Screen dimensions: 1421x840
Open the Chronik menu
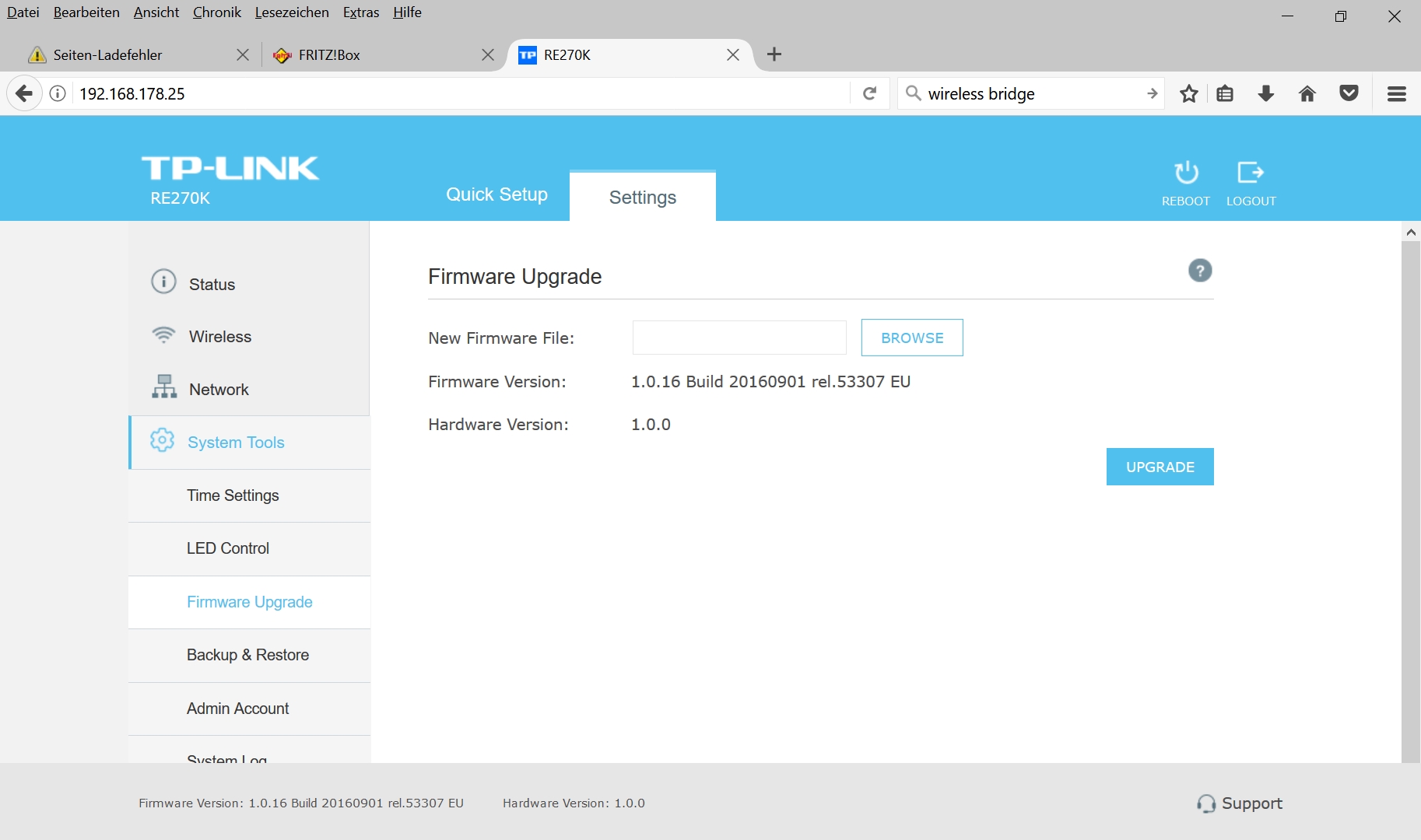[217, 12]
